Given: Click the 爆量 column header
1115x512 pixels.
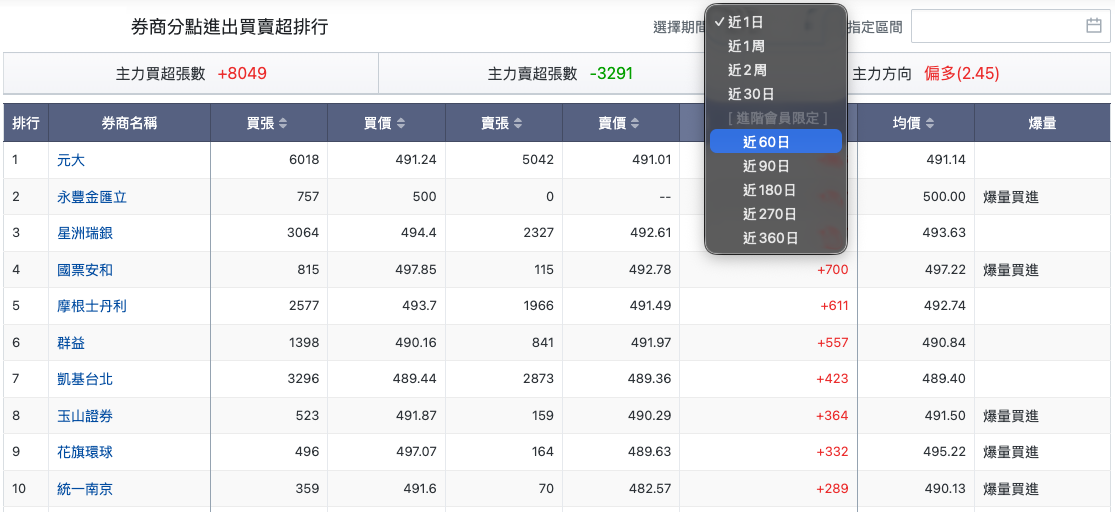Looking at the screenshot, I should coord(1041,123).
